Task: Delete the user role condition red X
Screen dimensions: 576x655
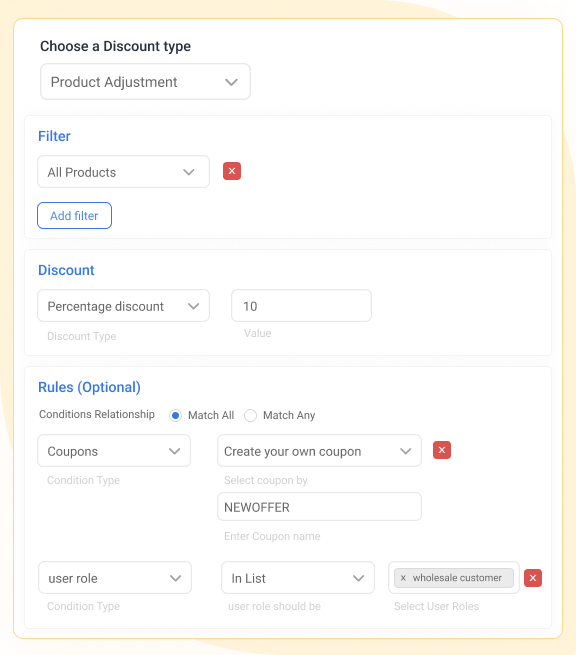Action: pos(533,578)
